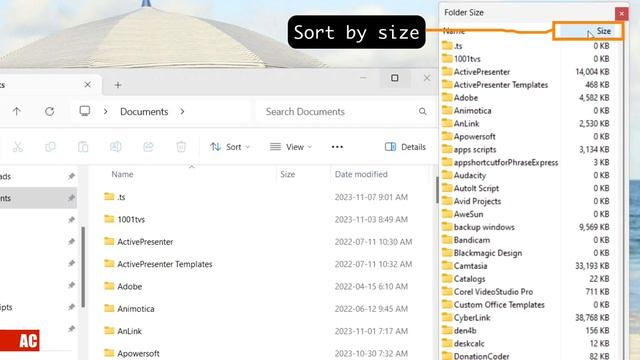
Task: Select deskcalc row in Folder Size
Action: pyautogui.click(x=527, y=344)
